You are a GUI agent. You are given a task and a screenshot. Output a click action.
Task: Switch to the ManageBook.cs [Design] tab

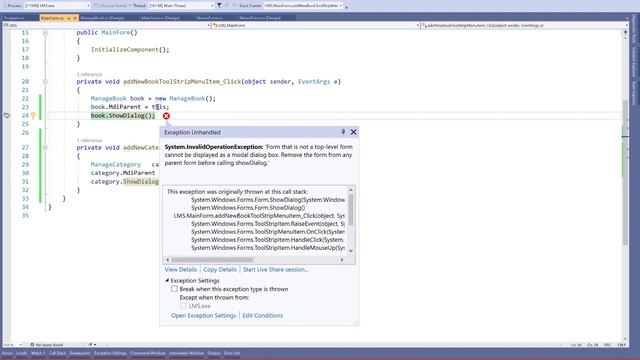click(102, 18)
